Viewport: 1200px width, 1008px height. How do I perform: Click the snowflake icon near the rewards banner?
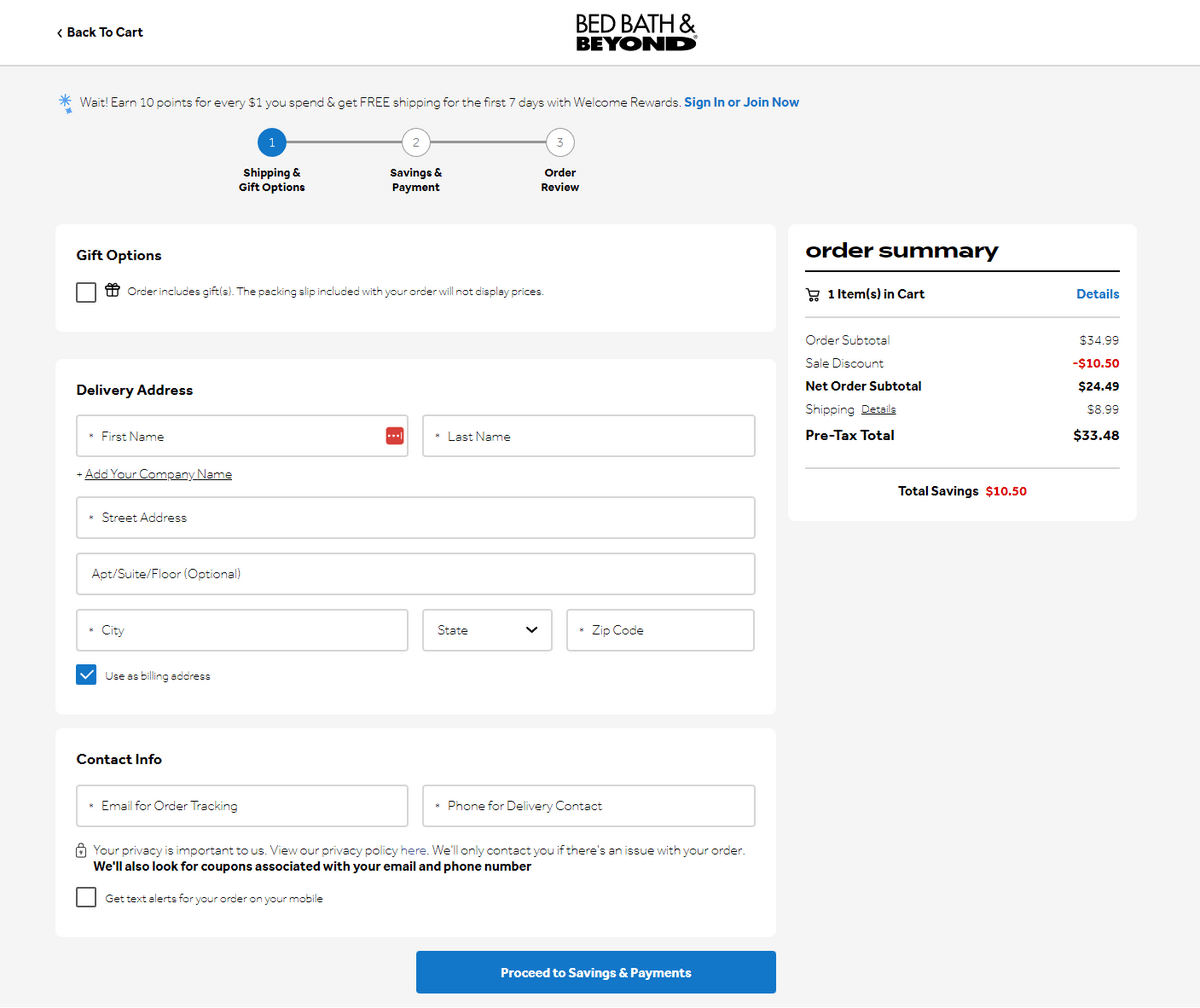click(x=66, y=102)
